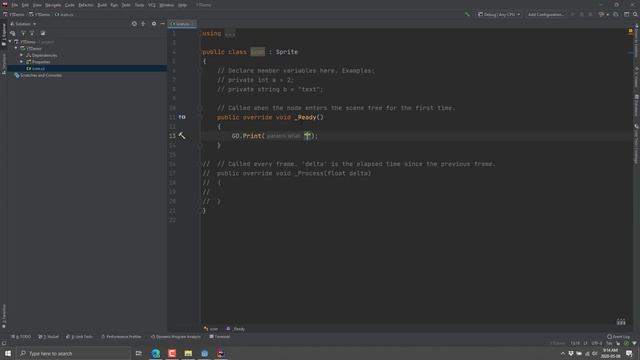
Task: Open the Dynamic Program Analysis tool window
Action: click(176, 337)
